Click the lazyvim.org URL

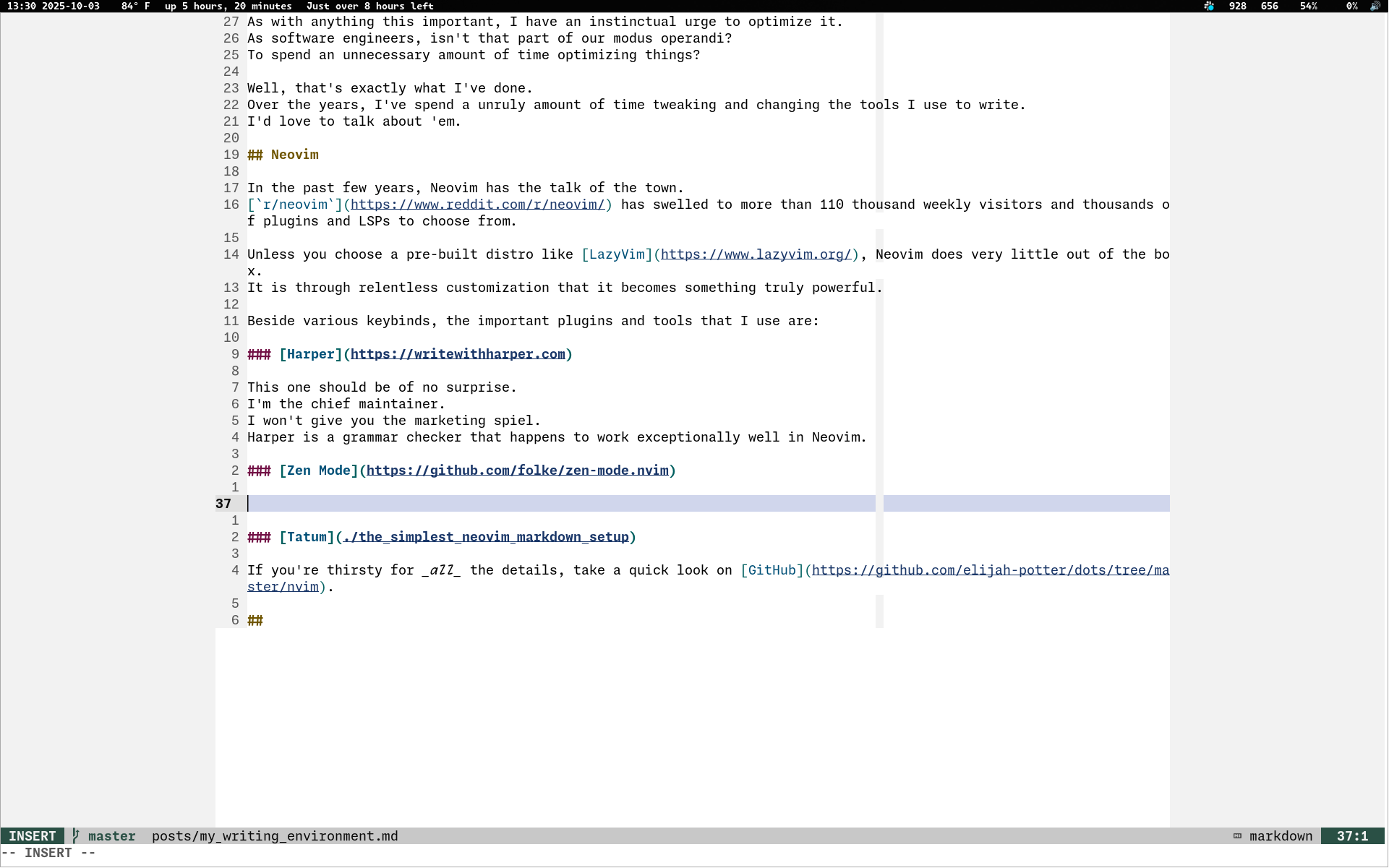(756, 254)
